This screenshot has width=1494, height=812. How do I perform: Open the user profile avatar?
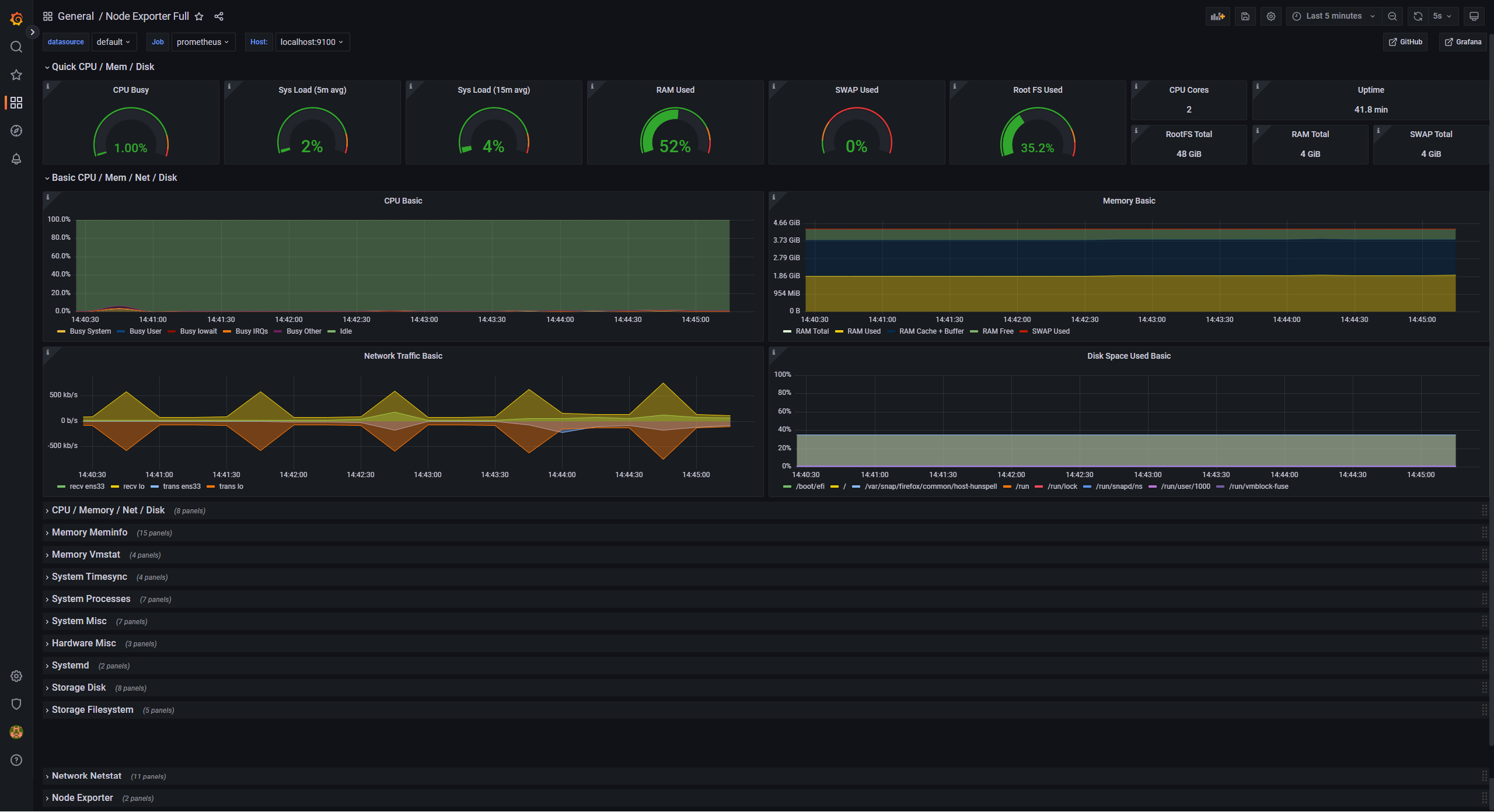tap(16, 732)
